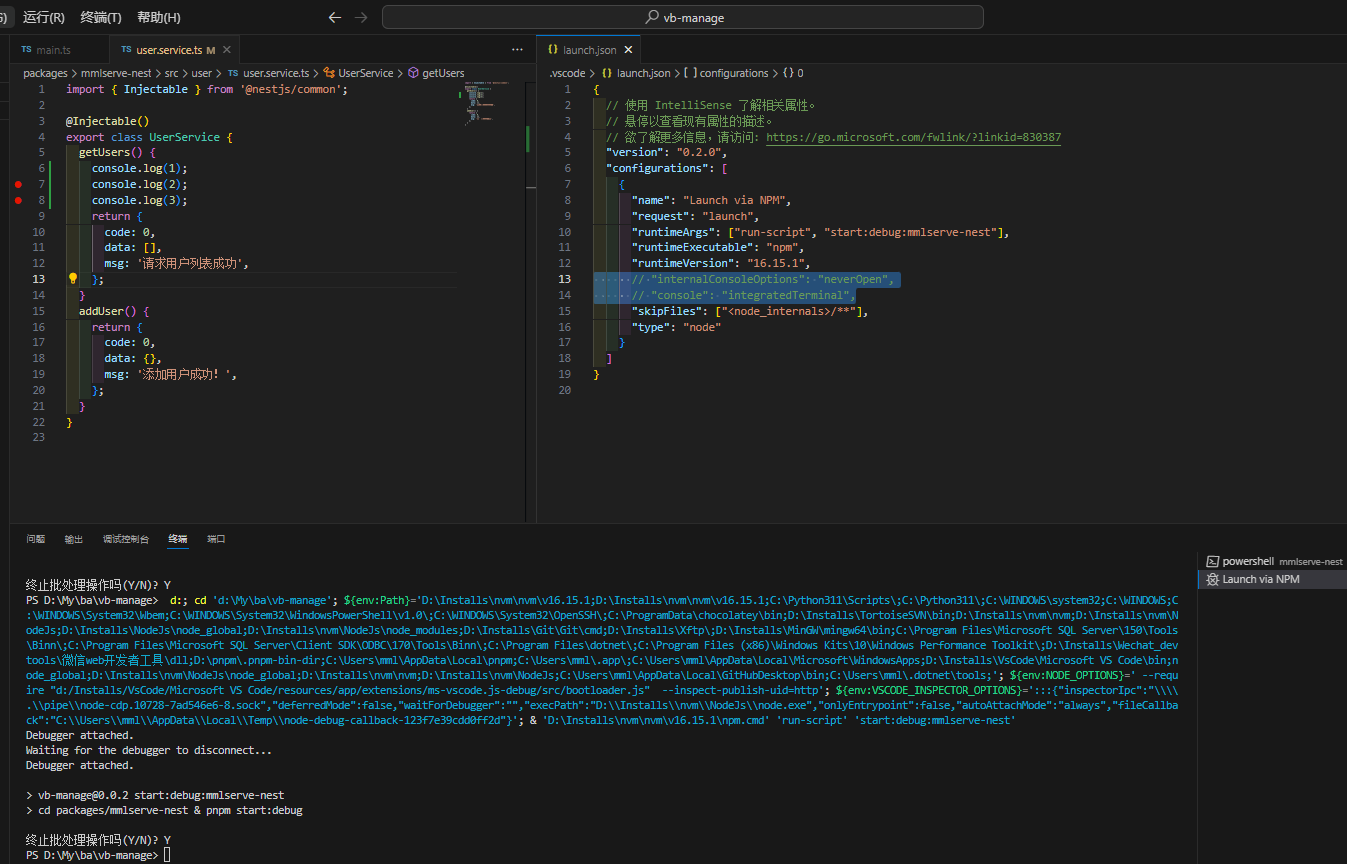The height and width of the screenshot is (864, 1347).
Task: Click the commented "internalConsoleOptions" line
Action: (x=763, y=279)
